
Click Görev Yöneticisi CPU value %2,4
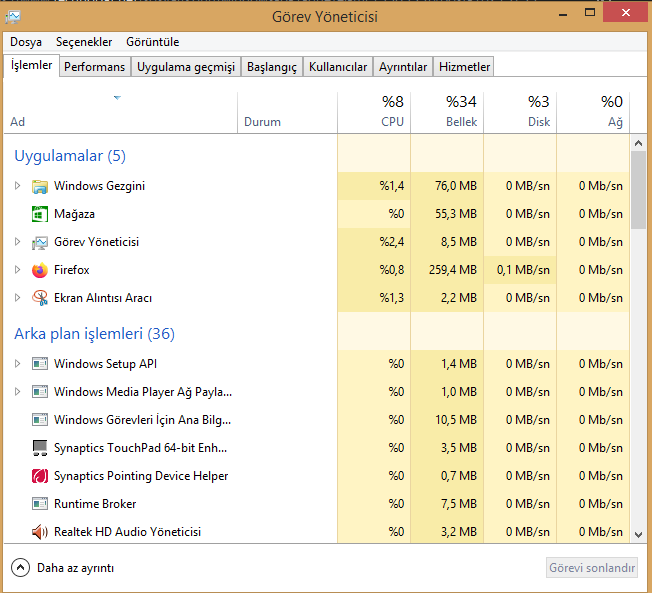[392, 242]
